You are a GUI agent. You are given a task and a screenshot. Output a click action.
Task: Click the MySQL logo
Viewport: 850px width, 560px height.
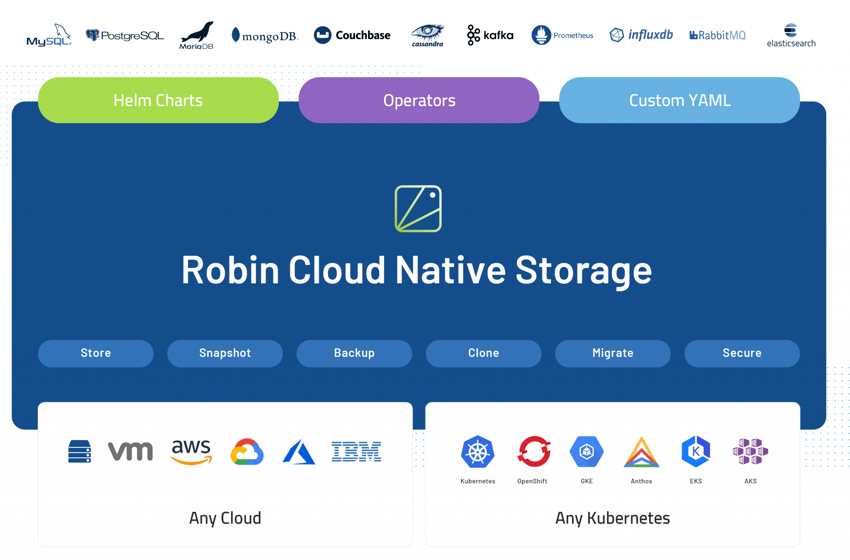(x=49, y=36)
